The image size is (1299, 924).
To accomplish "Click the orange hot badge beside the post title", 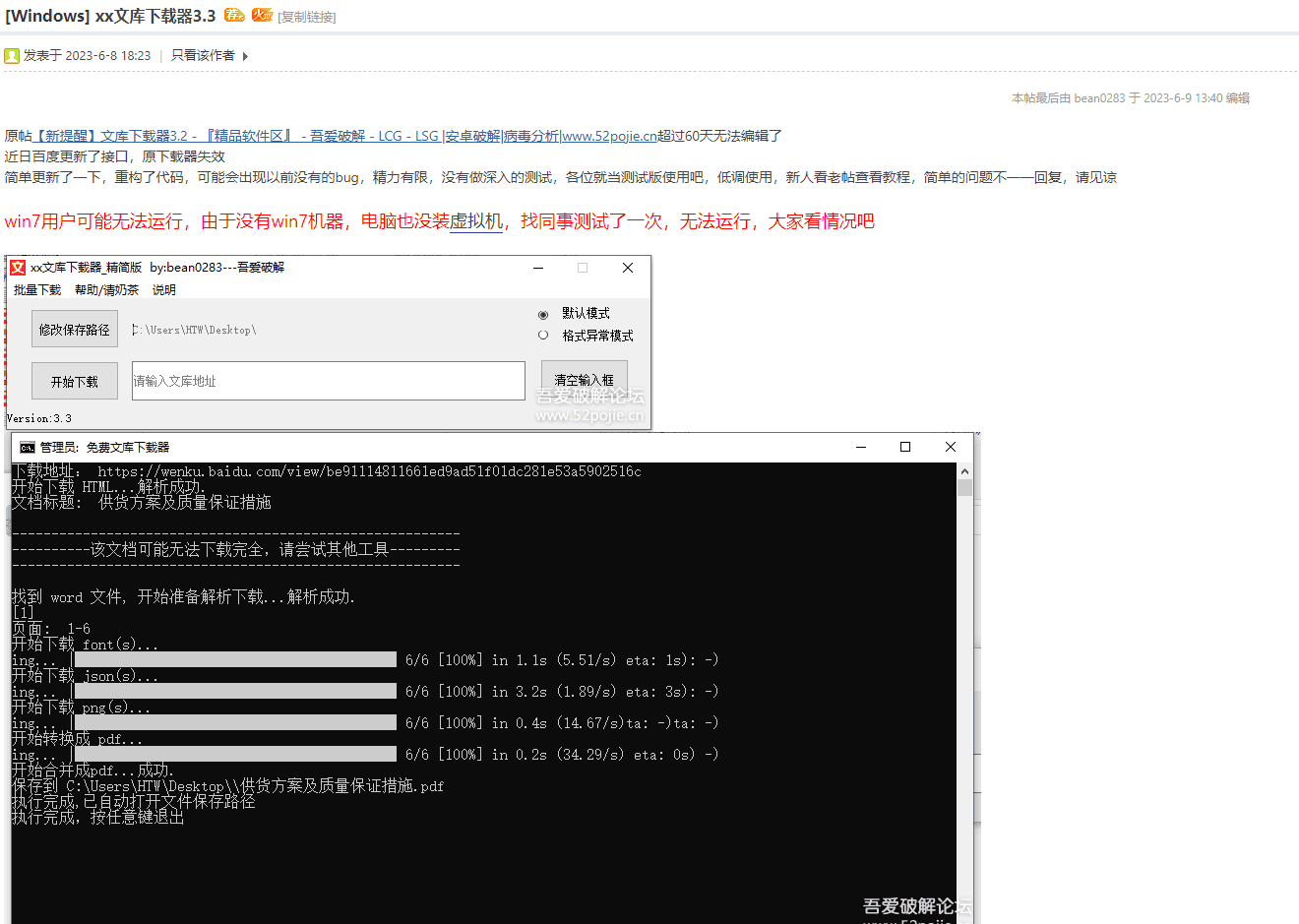I will [262, 15].
